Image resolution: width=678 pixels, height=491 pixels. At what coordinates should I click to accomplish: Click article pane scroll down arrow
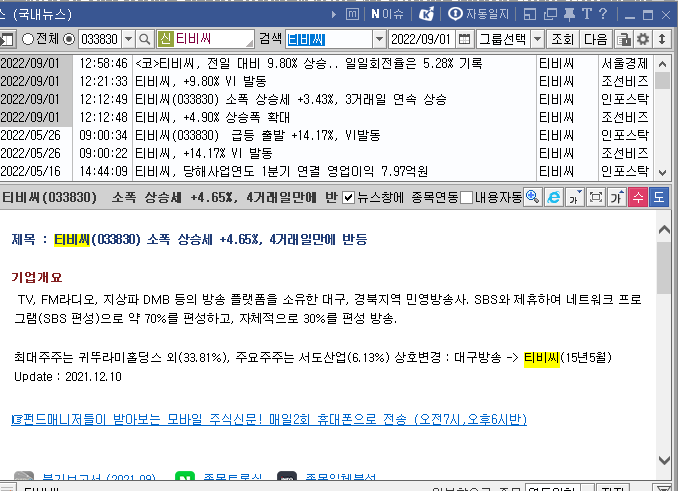click(664, 460)
